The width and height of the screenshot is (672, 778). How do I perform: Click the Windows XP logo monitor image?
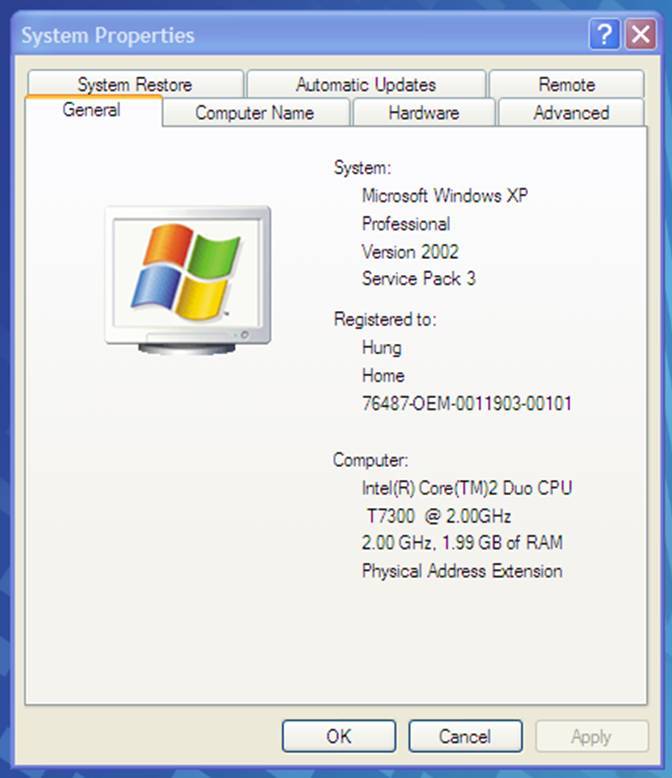(187, 278)
